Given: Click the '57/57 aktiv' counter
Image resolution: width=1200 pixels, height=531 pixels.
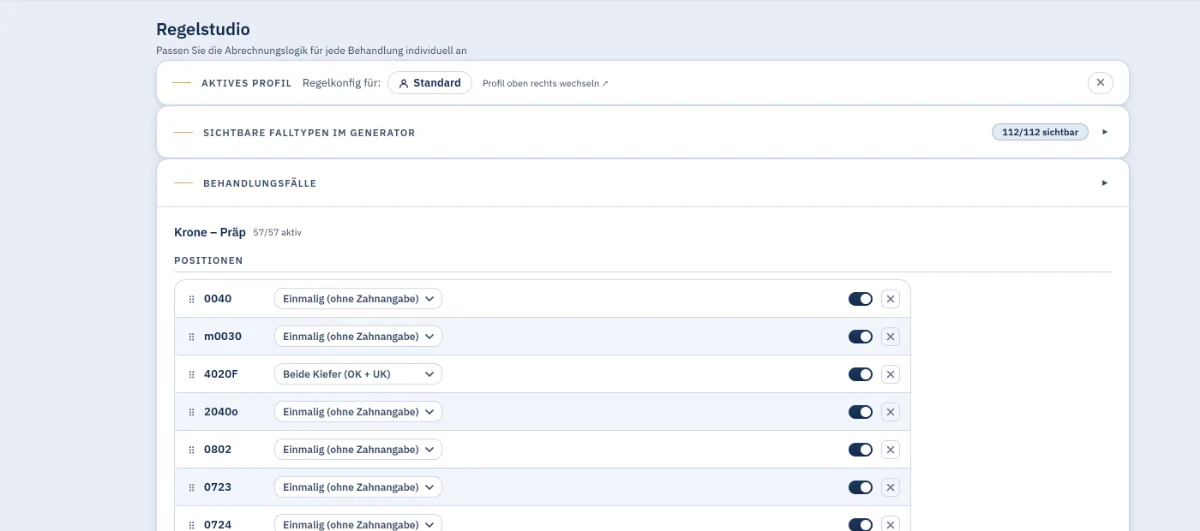Looking at the screenshot, I should [x=277, y=233].
